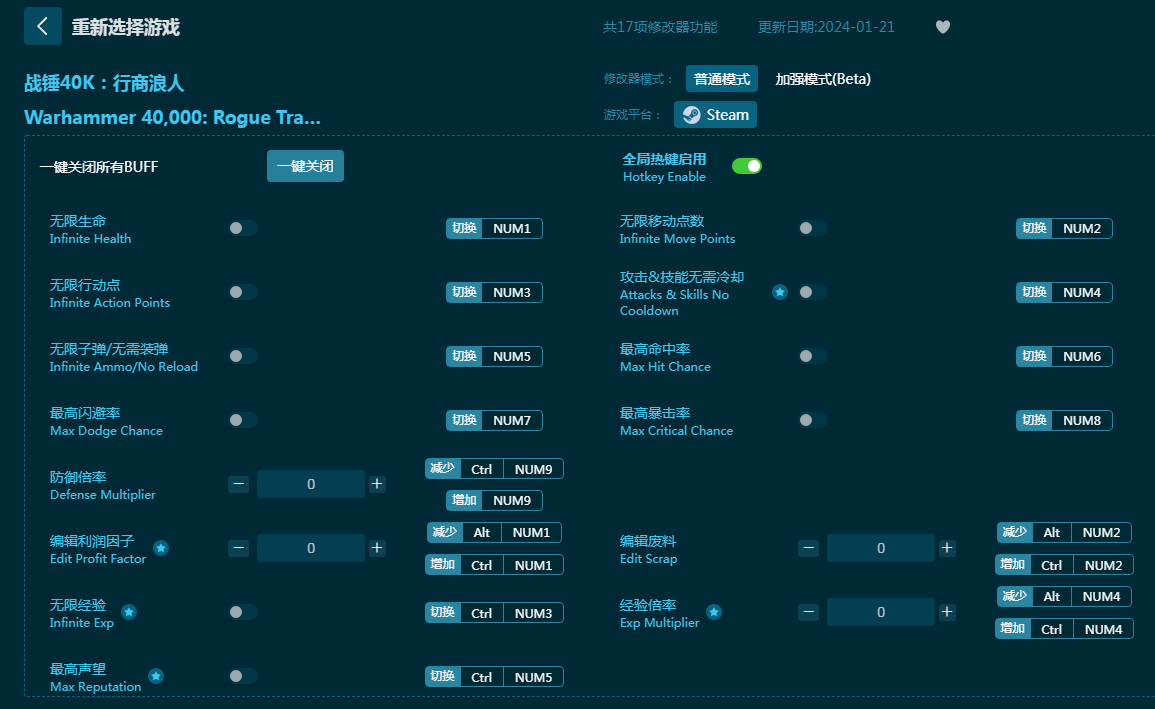Decrease the Exp Multiplier value
The width and height of the screenshot is (1155, 709).
[x=808, y=612]
